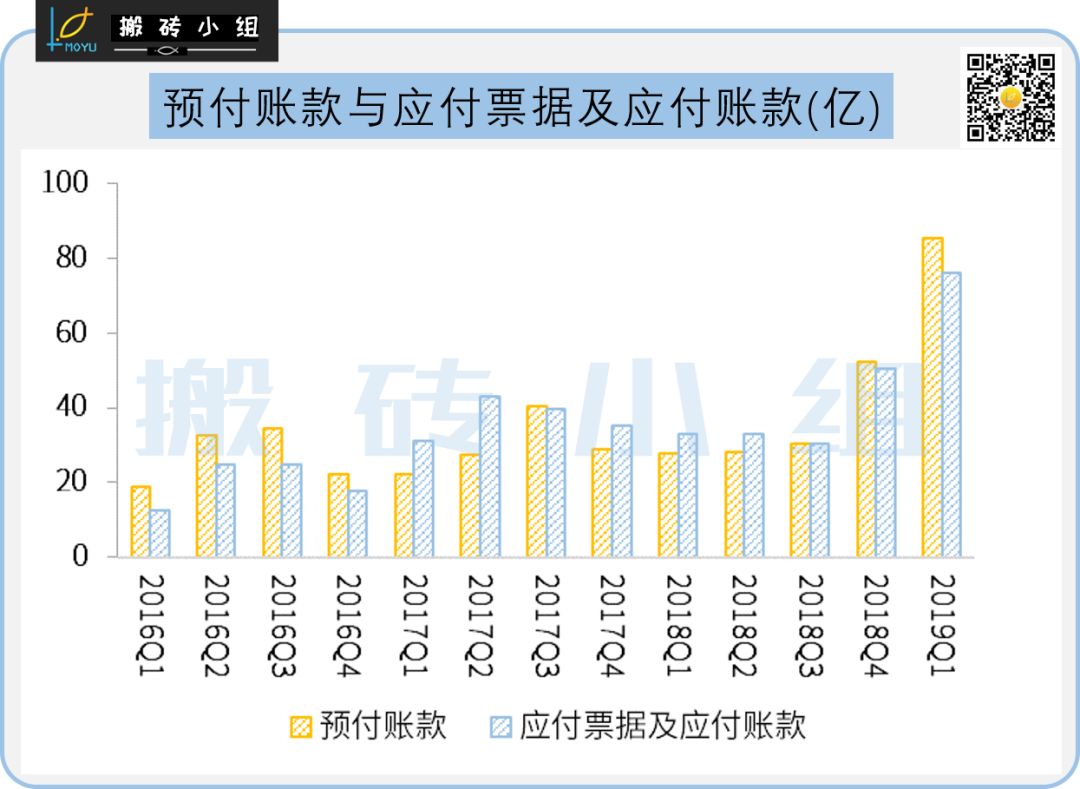Click the 搬砖小组 logo text

tap(189, 28)
